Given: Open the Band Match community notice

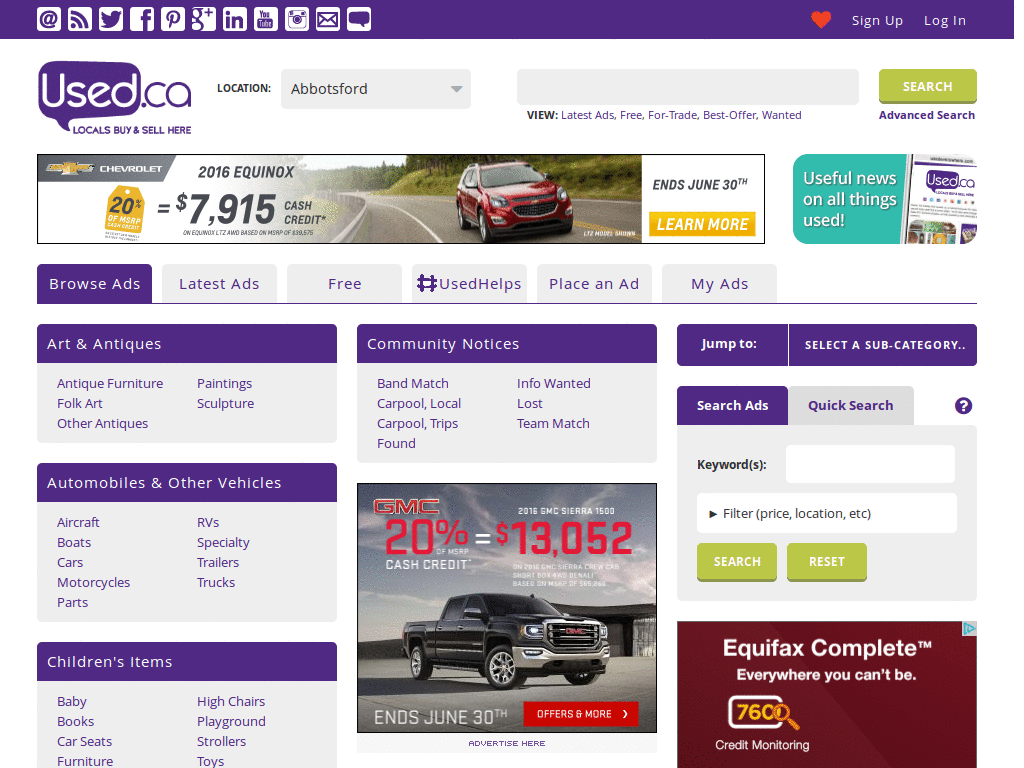Looking at the screenshot, I should (413, 383).
